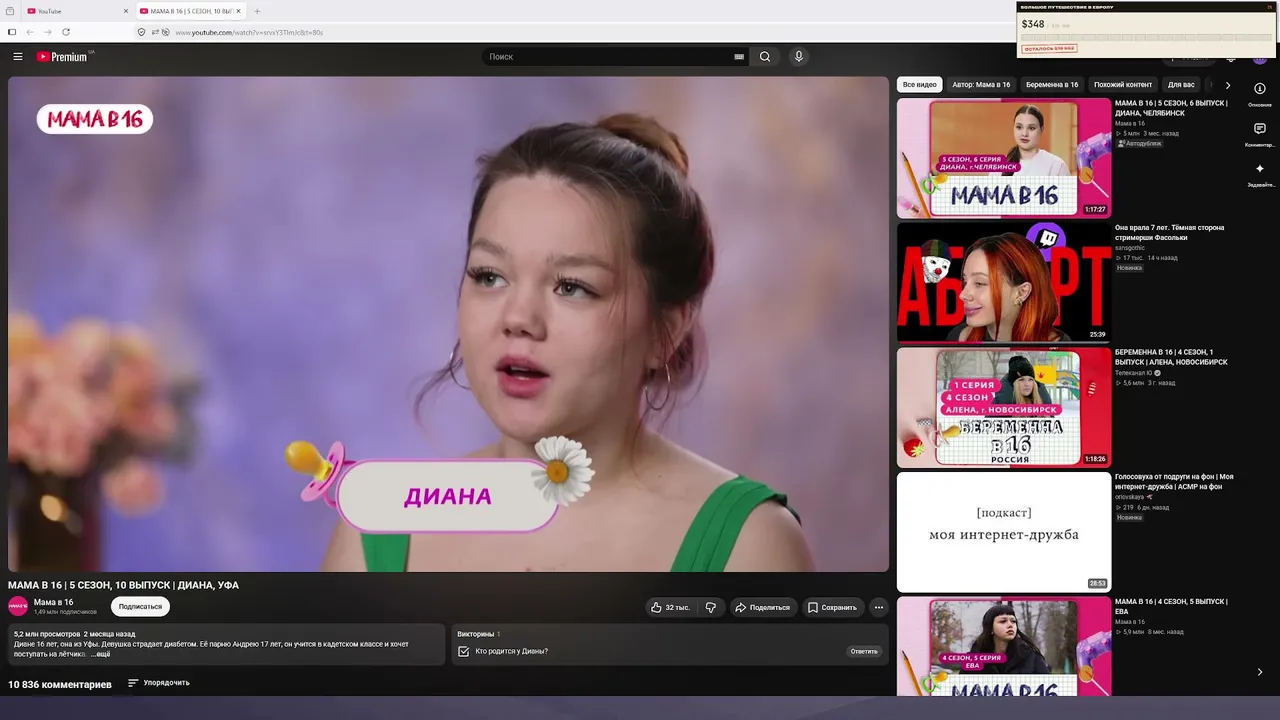This screenshot has height=720, width=1280.
Task: Open Голосовуха от подруги podcast title
Action: (1174, 482)
